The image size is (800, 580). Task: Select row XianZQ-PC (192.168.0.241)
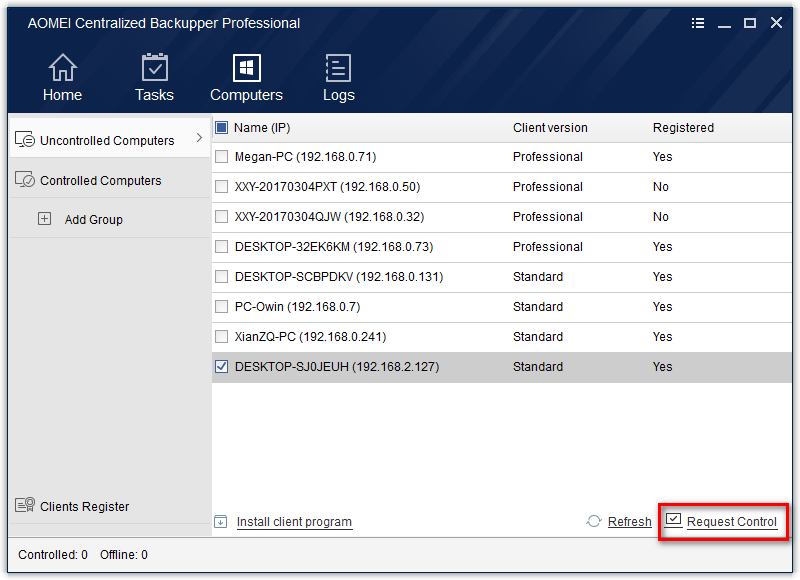[502, 337]
